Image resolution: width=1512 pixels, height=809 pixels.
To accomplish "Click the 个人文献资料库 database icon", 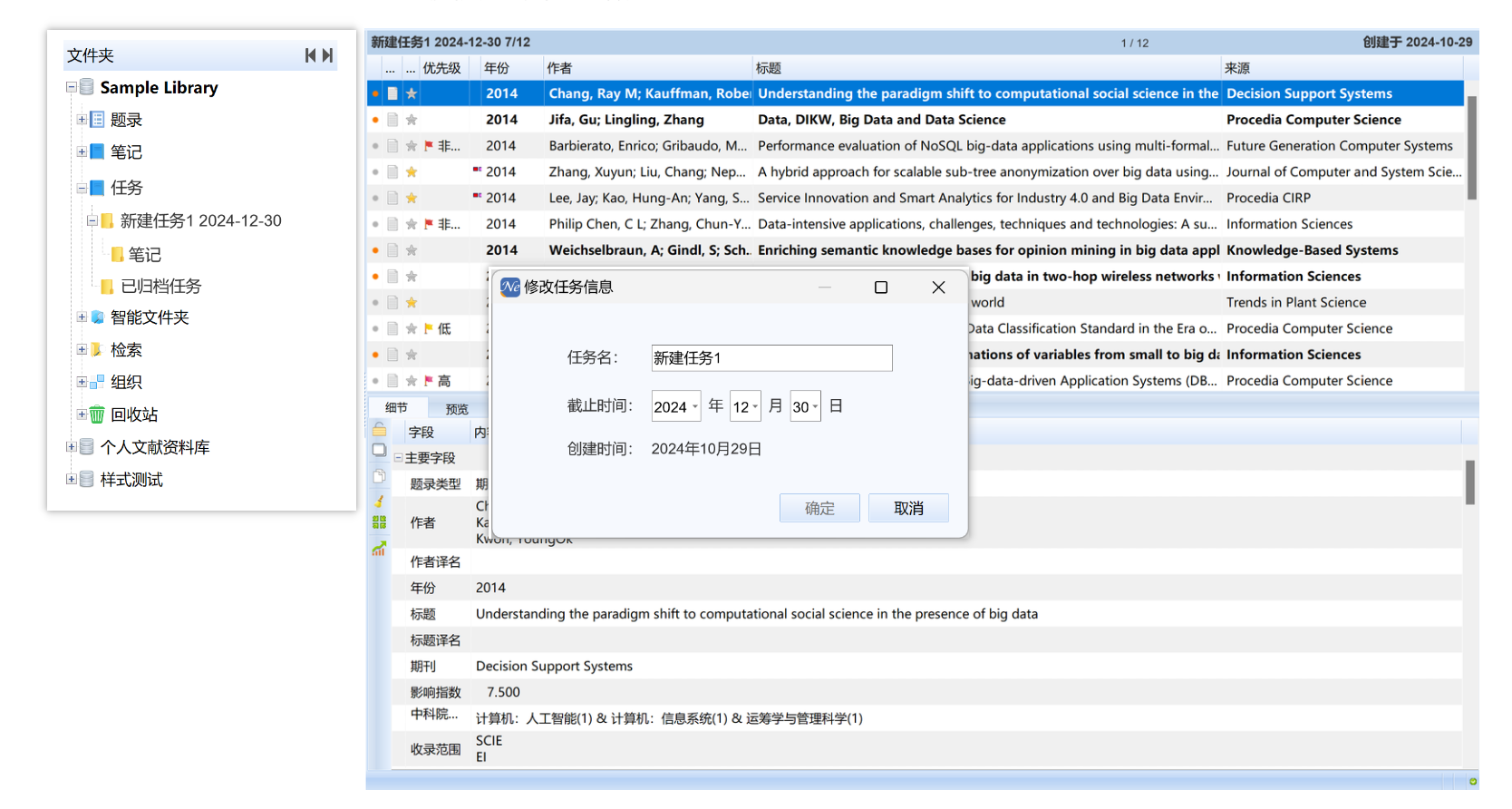I will point(87,447).
